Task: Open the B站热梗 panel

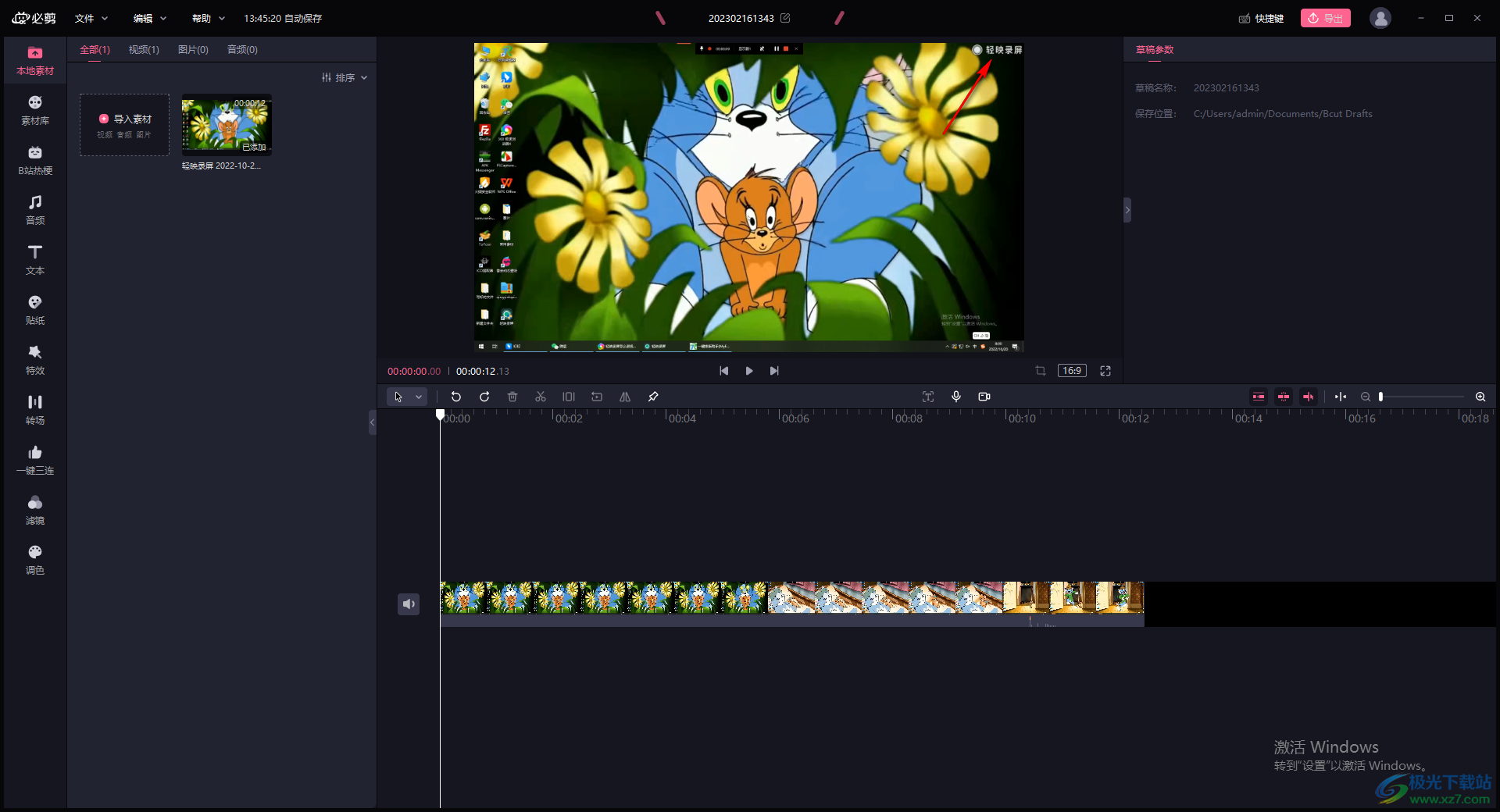Action: tap(35, 161)
